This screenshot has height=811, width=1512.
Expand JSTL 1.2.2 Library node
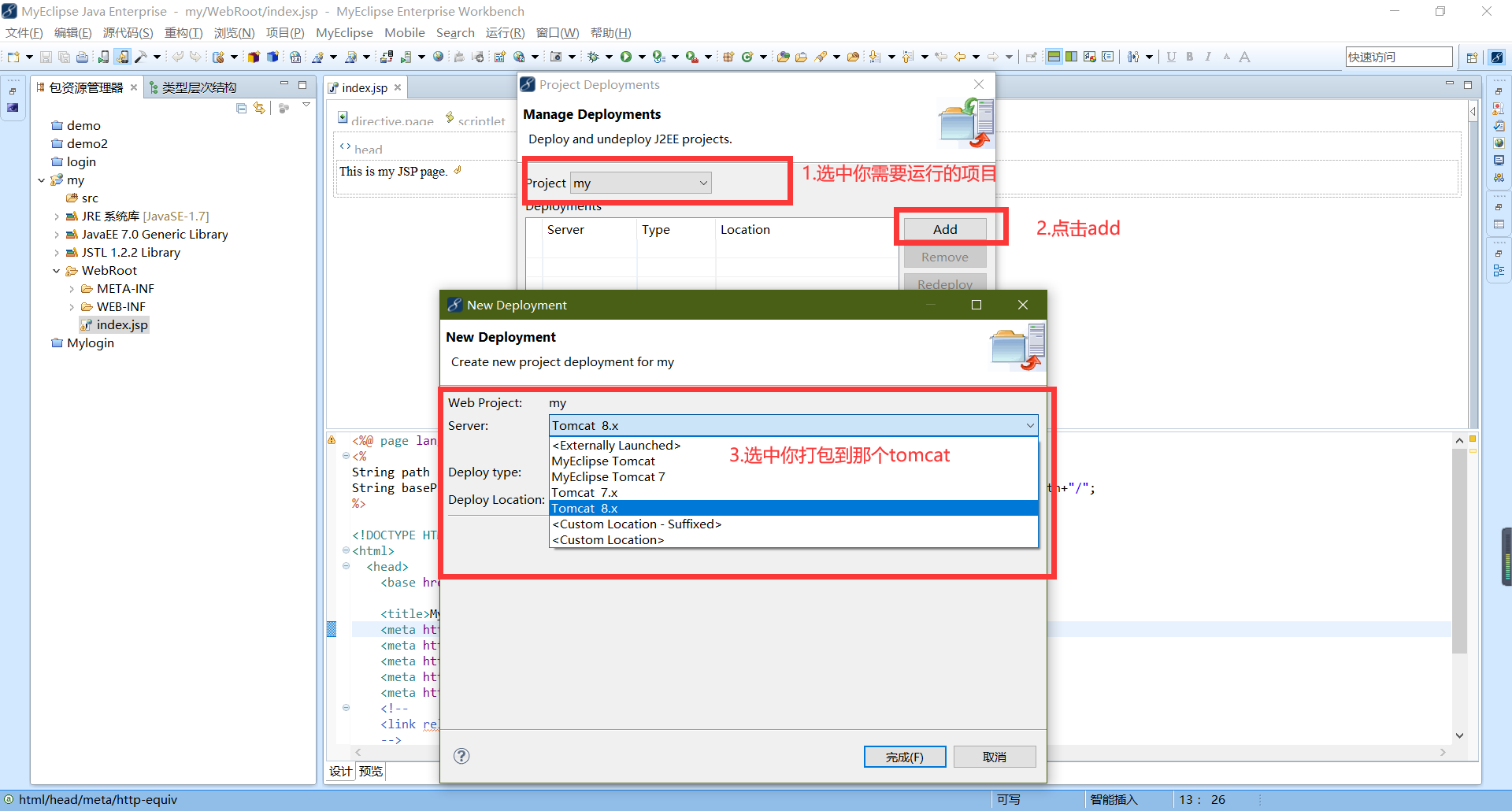(x=57, y=253)
